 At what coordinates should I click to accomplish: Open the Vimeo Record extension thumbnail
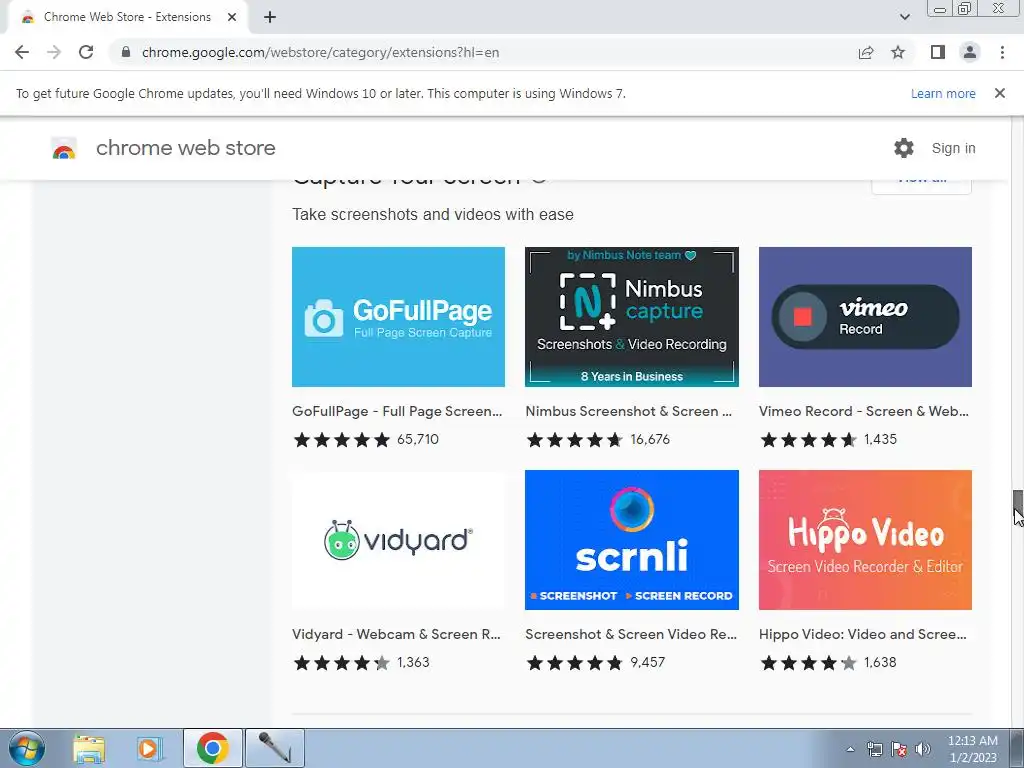coord(865,317)
